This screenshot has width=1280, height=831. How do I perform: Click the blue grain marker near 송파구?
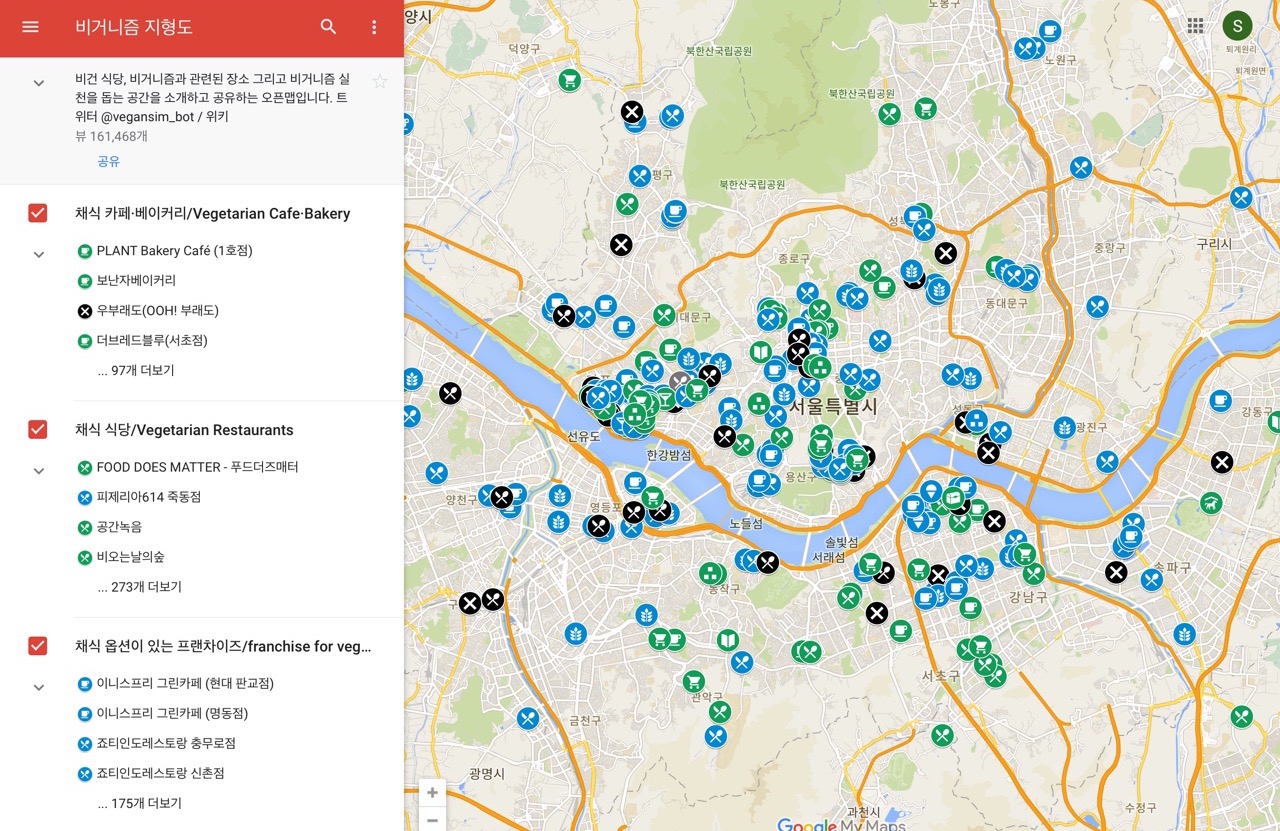point(1184,634)
